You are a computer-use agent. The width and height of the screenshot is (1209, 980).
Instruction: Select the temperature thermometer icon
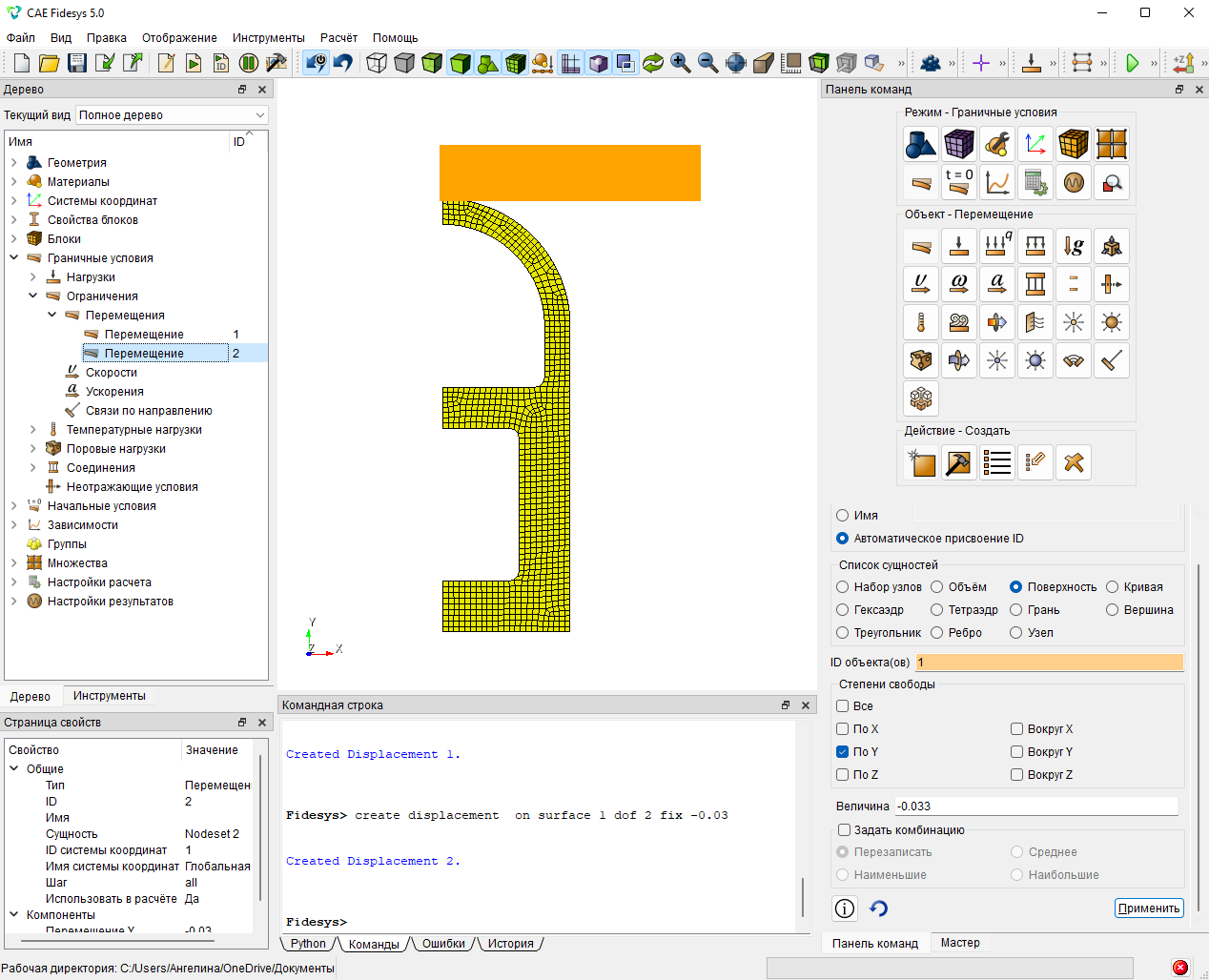click(x=921, y=322)
